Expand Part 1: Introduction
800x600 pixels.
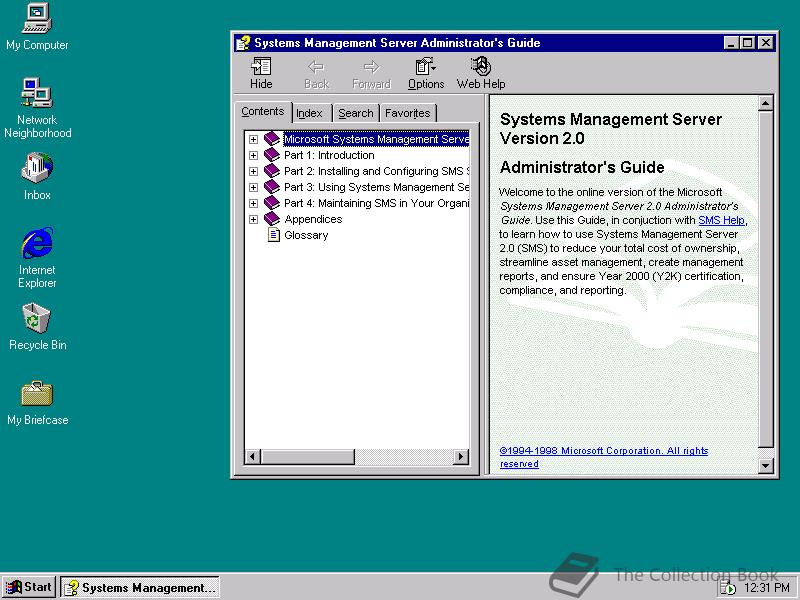(253, 155)
